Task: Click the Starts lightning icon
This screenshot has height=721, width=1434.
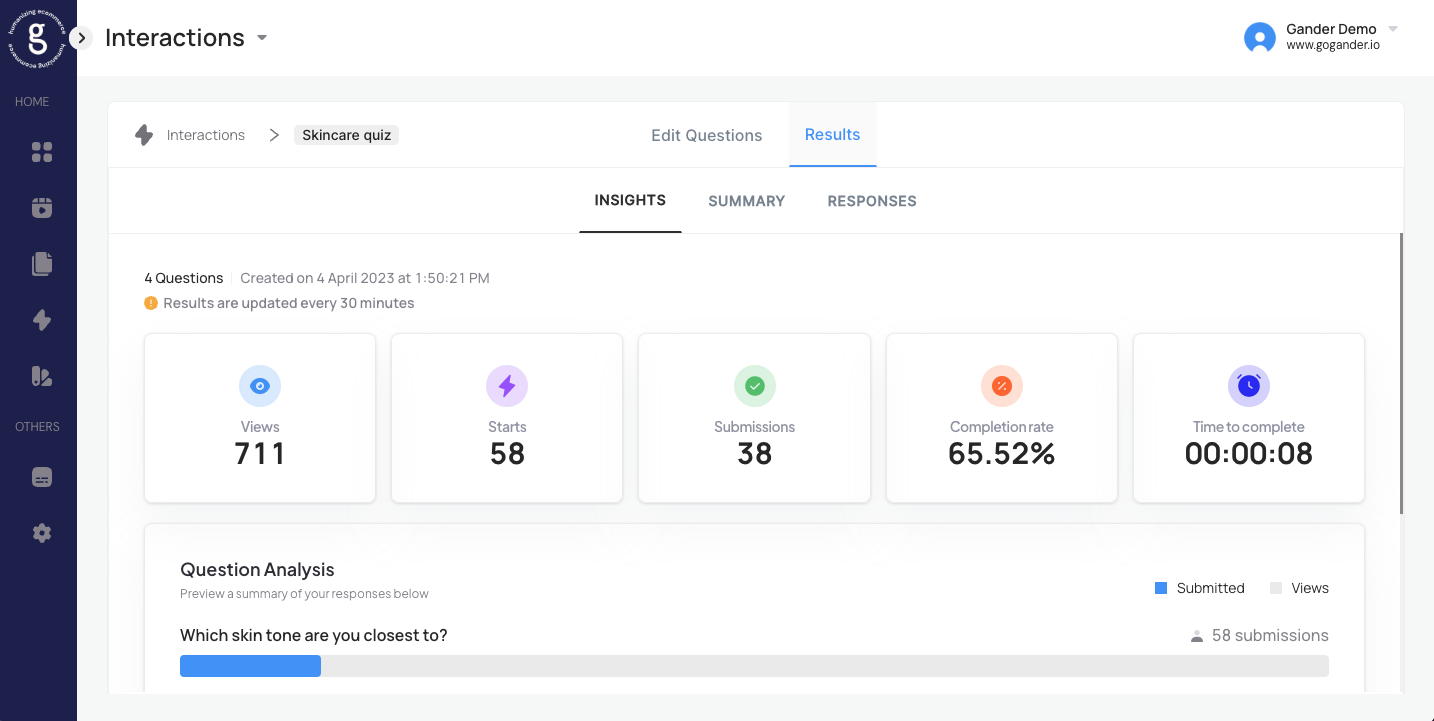Action: click(507, 386)
